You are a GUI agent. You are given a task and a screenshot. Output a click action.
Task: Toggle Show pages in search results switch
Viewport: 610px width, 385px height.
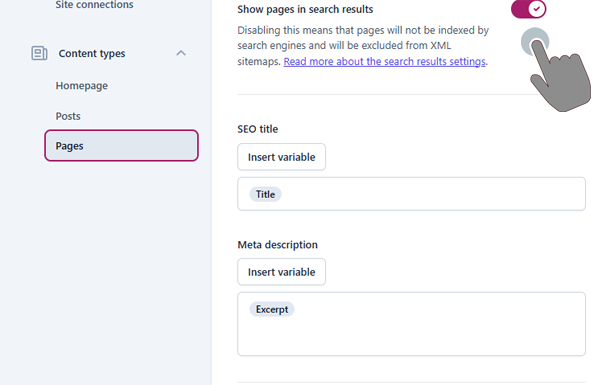coord(528,9)
